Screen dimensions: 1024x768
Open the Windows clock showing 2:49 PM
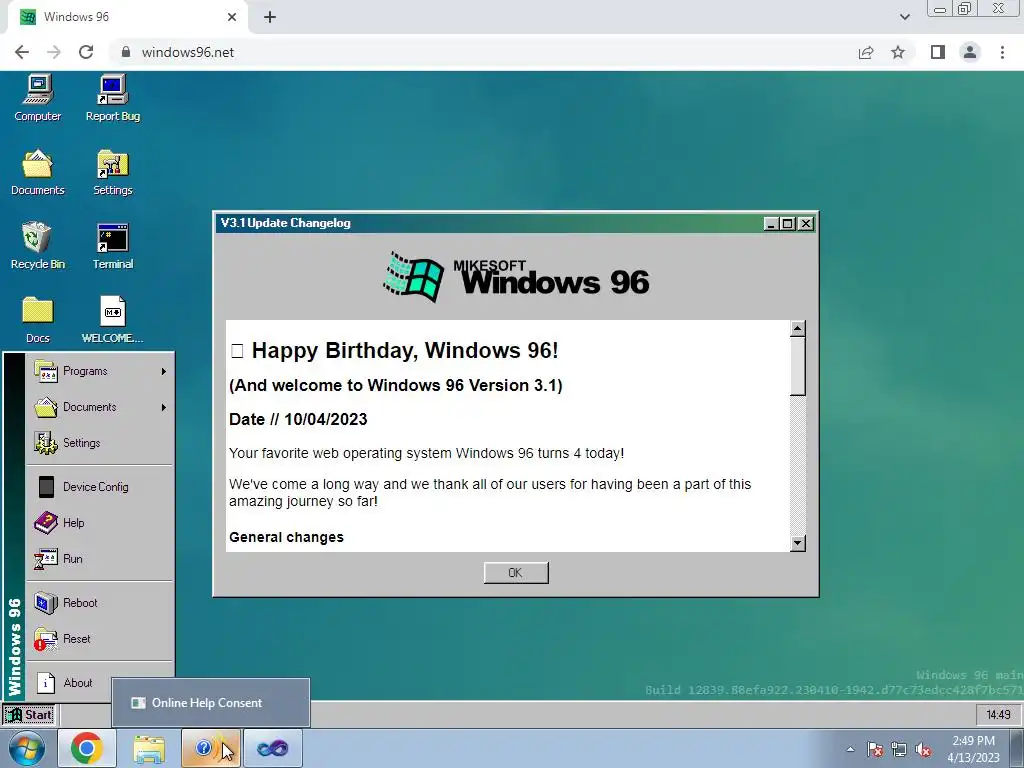coord(973,749)
